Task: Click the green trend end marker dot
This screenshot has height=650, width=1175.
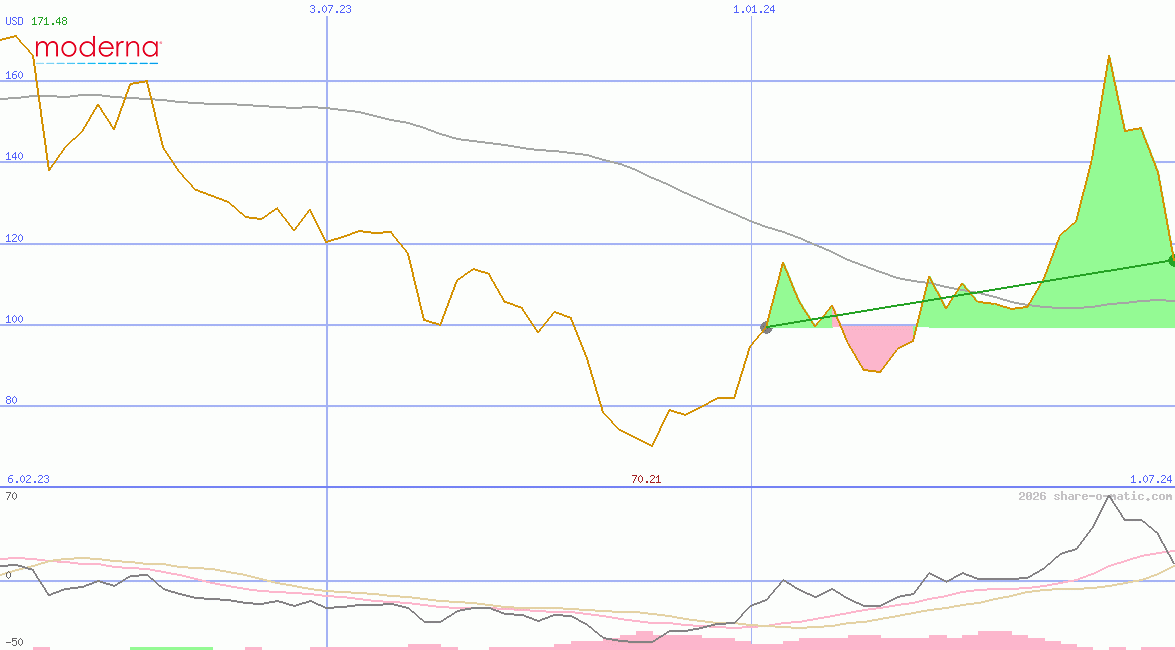Action: pyautogui.click(x=1171, y=261)
